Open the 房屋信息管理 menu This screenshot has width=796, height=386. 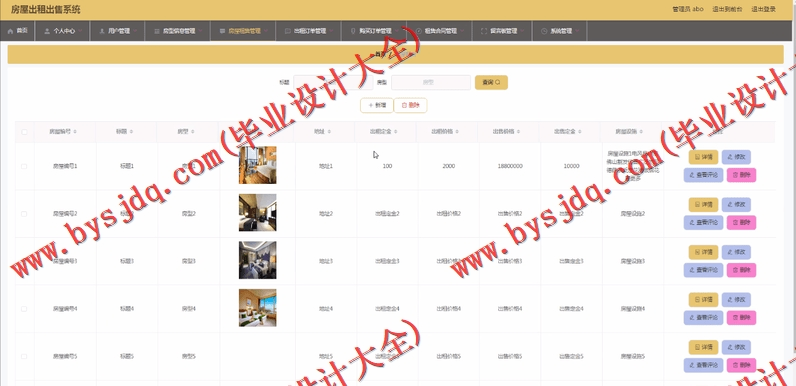pyautogui.click(x=177, y=31)
